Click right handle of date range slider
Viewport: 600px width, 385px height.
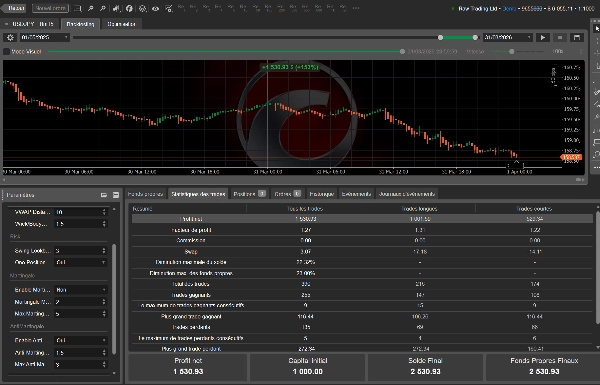pos(475,38)
